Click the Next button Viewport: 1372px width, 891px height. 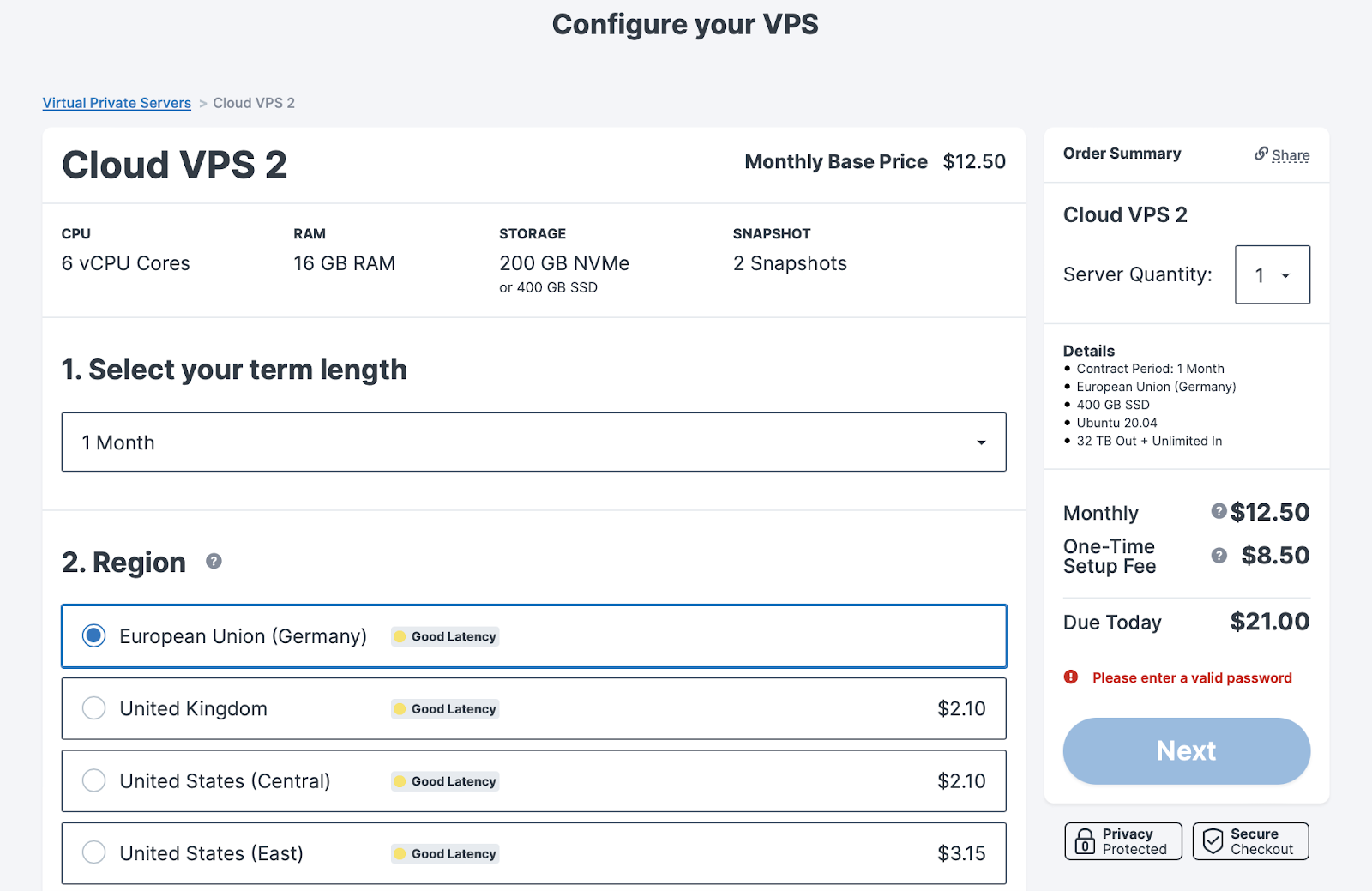pyautogui.click(x=1187, y=751)
